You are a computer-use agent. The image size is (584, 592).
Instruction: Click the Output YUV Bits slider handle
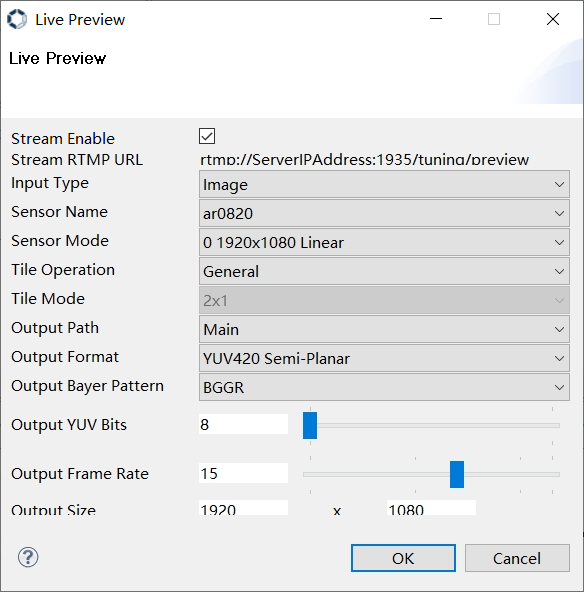tap(310, 426)
